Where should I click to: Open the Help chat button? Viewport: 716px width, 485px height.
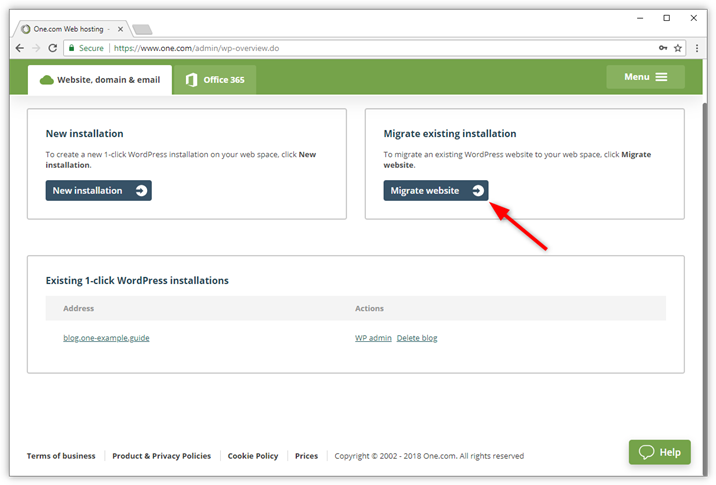tap(659, 452)
